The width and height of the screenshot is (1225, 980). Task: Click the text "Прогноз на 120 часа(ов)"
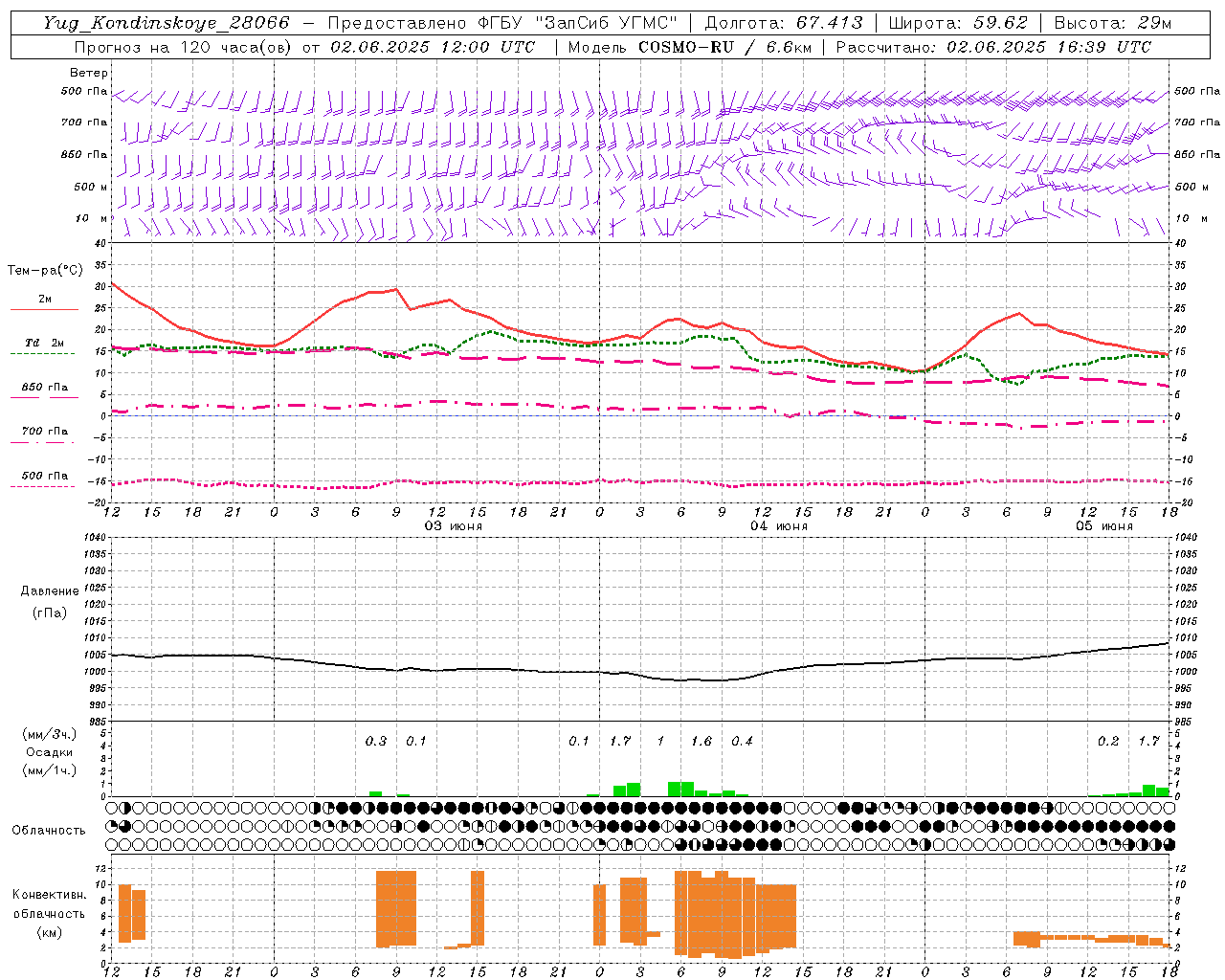[x=183, y=47]
